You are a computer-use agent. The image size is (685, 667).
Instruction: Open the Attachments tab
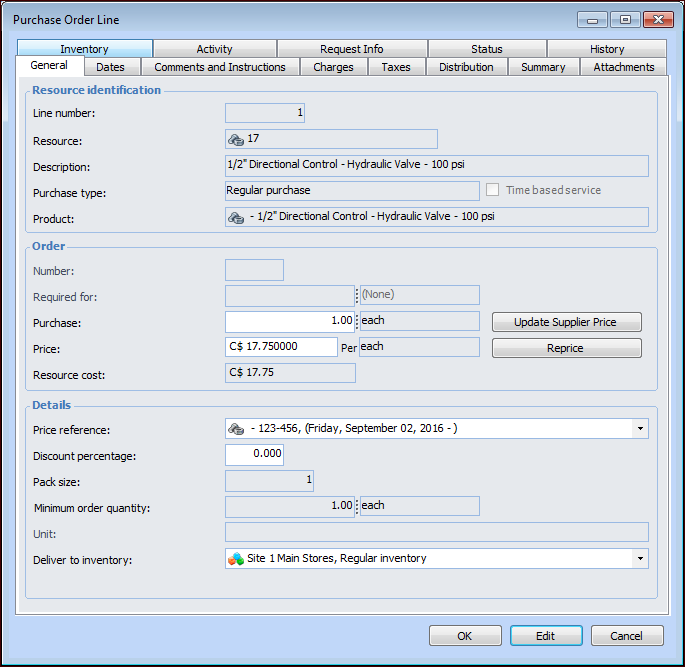pos(623,67)
